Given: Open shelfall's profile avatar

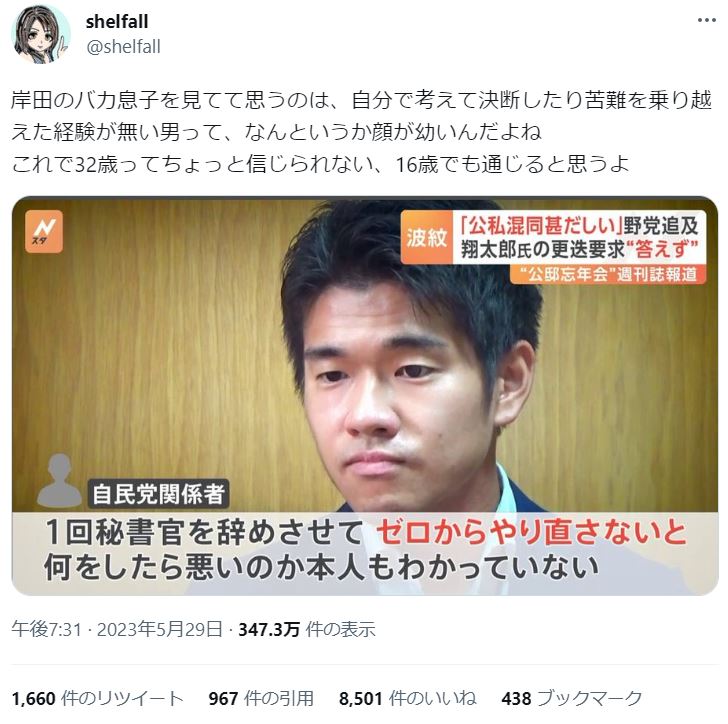Looking at the screenshot, I should [x=41, y=34].
